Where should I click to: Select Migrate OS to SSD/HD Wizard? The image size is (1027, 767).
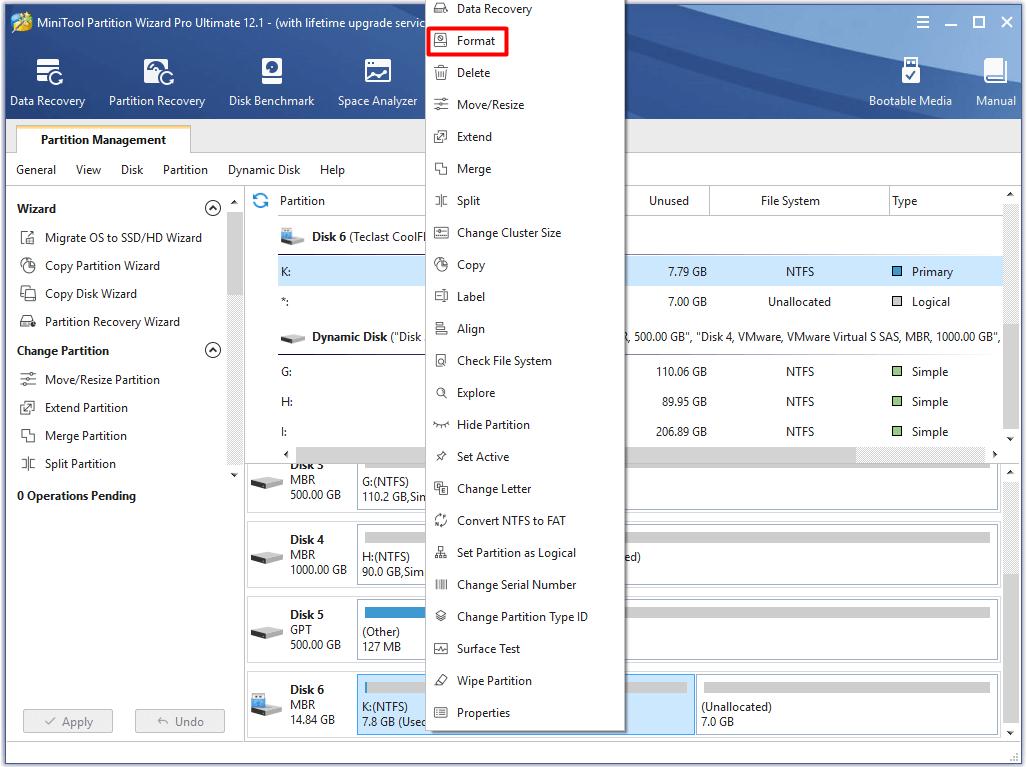[123, 238]
